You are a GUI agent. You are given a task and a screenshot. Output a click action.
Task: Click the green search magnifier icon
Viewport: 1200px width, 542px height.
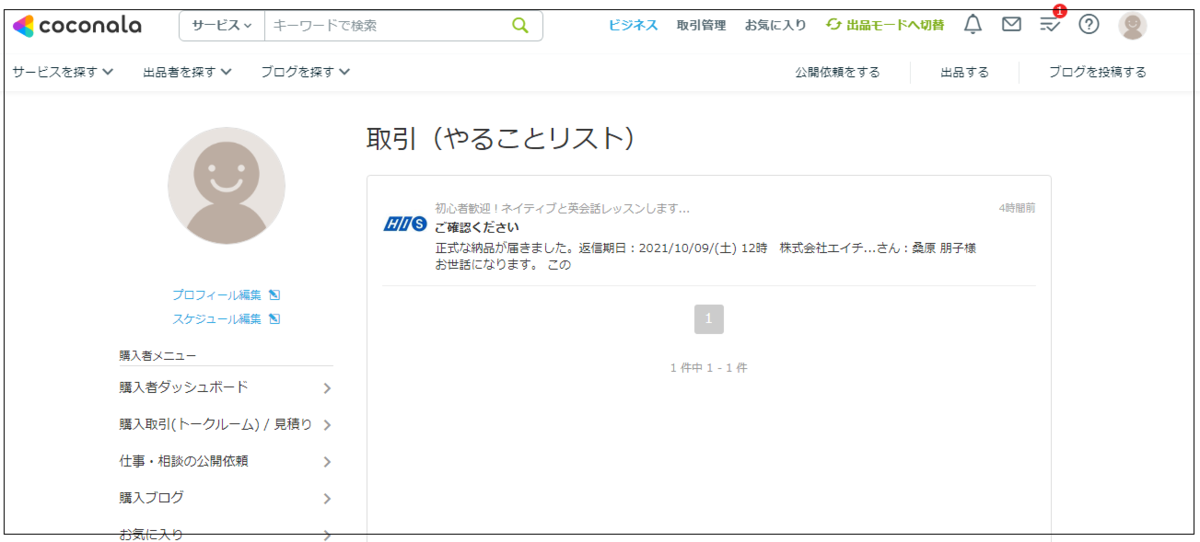pyautogui.click(x=520, y=25)
